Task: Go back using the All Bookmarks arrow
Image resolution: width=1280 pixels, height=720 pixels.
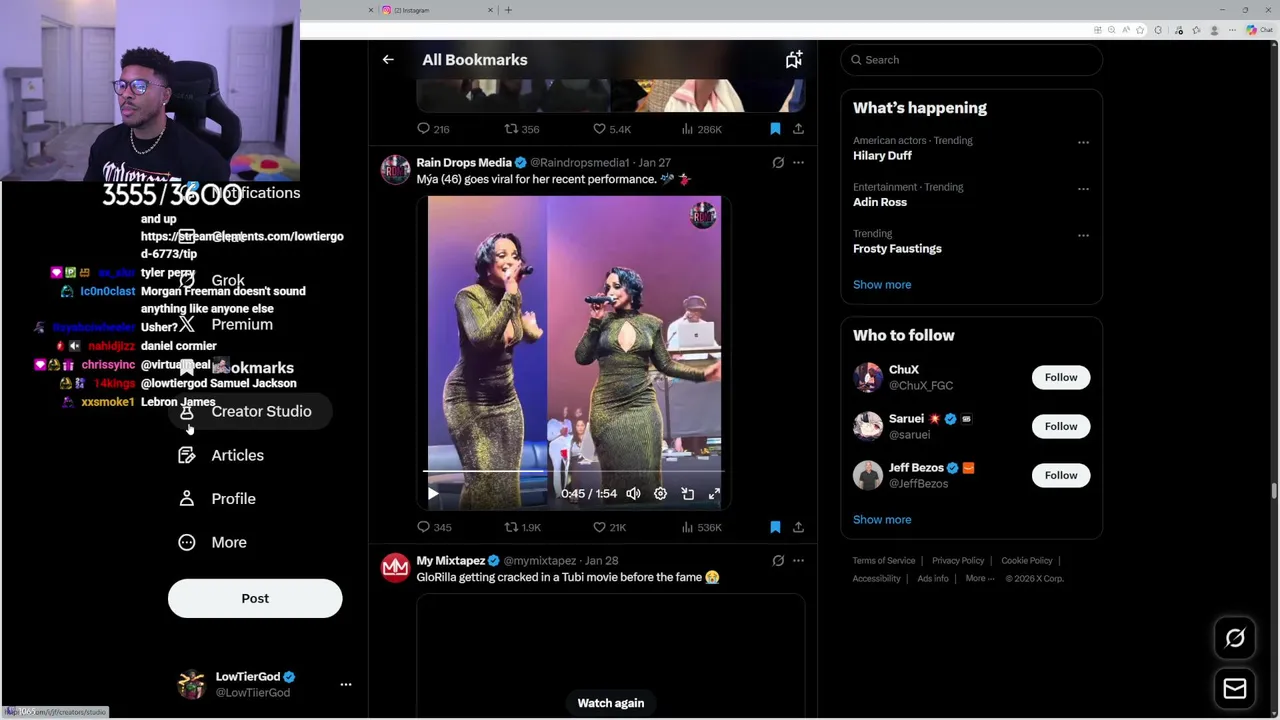Action: pyautogui.click(x=388, y=60)
